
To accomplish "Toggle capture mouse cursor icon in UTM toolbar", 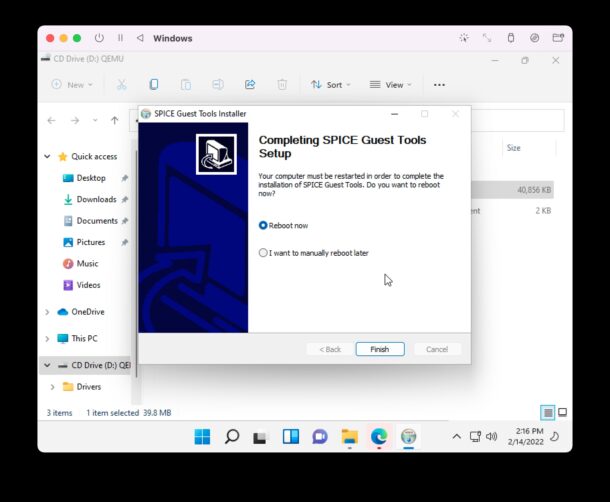I will point(464,38).
